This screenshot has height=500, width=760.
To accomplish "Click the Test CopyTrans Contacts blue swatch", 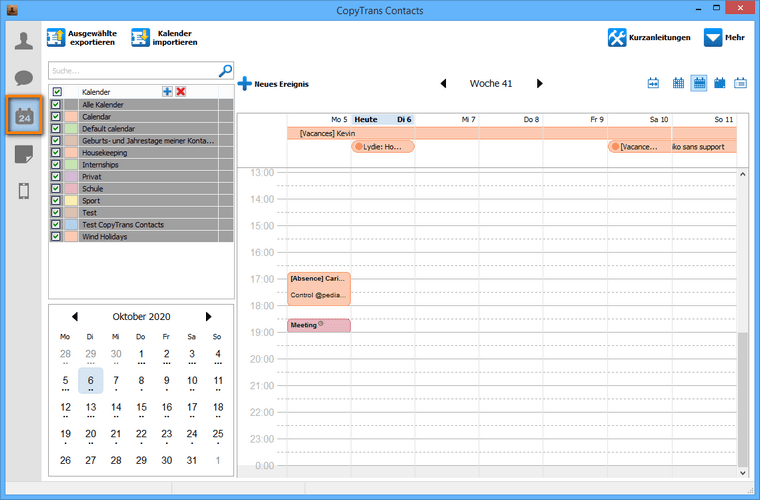I will click(x=71, y=225).
